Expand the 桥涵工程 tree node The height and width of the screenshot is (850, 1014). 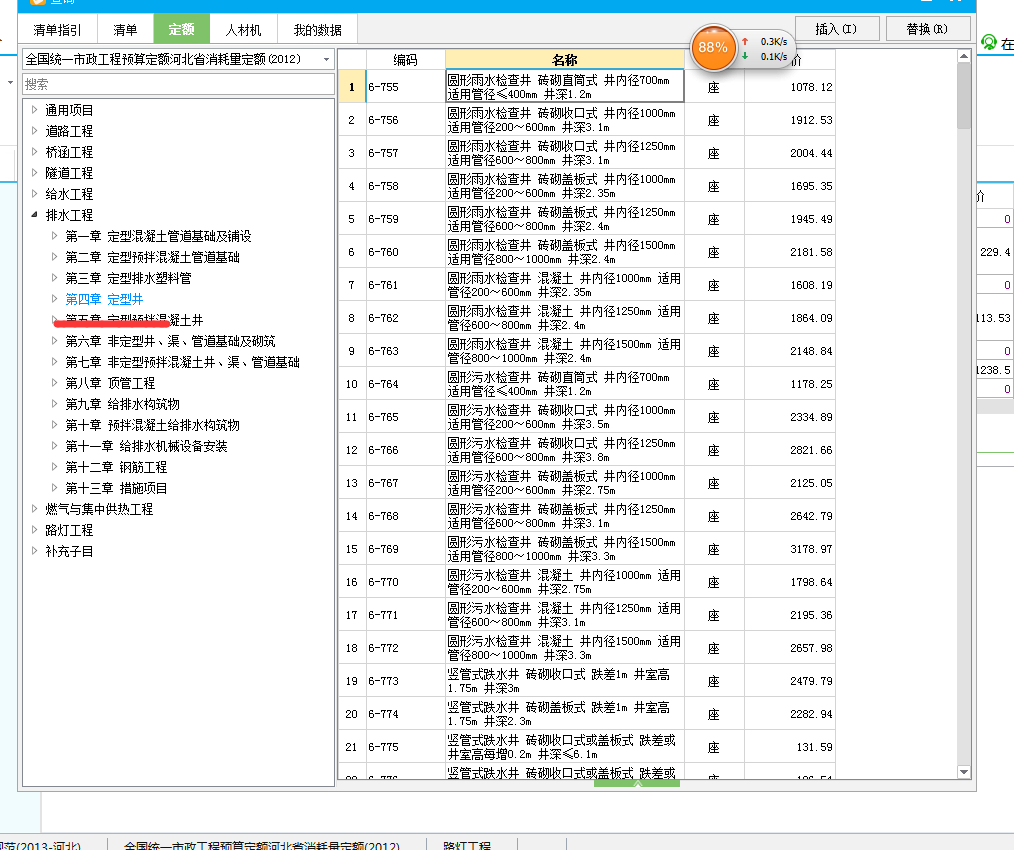pos(35,152)
